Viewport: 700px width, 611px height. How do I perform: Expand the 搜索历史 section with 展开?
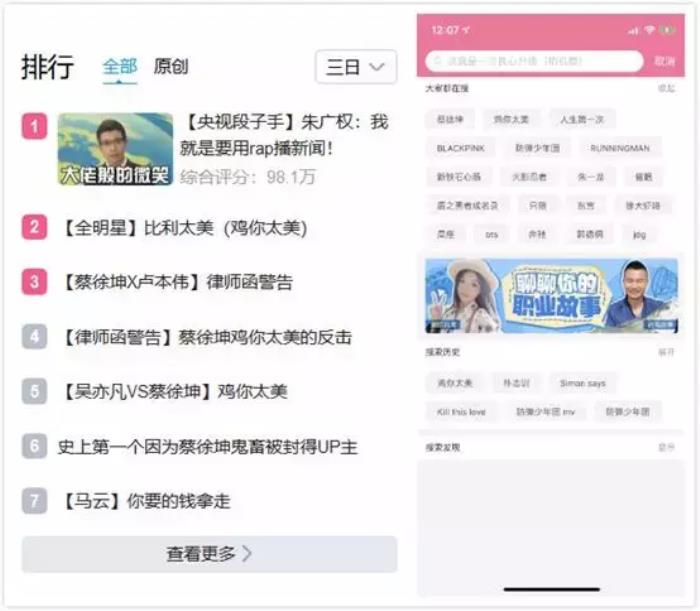666,353
